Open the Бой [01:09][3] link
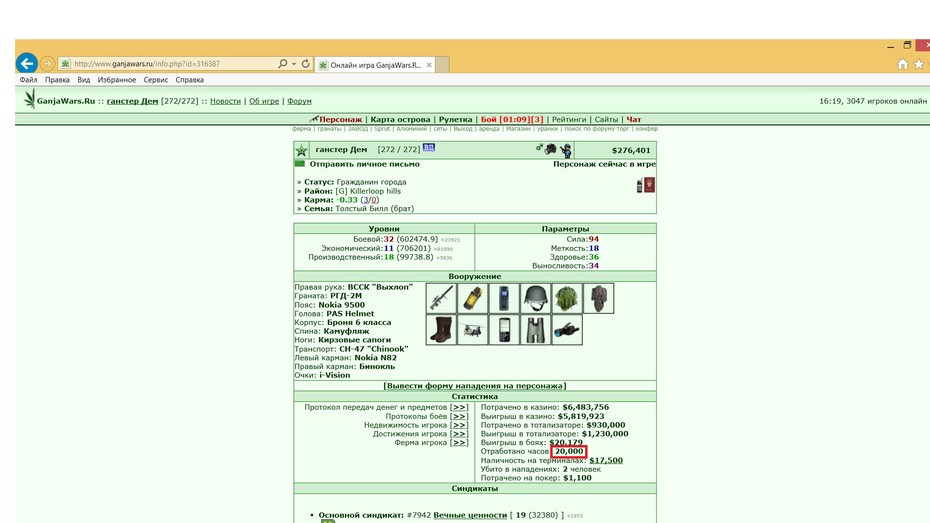 point(512,119)
